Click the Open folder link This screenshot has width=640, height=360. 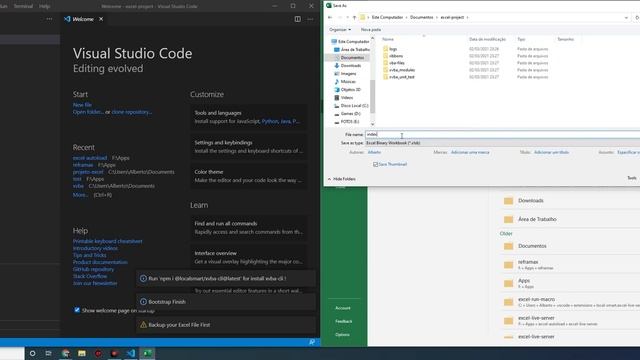click(x=88, y=112)
